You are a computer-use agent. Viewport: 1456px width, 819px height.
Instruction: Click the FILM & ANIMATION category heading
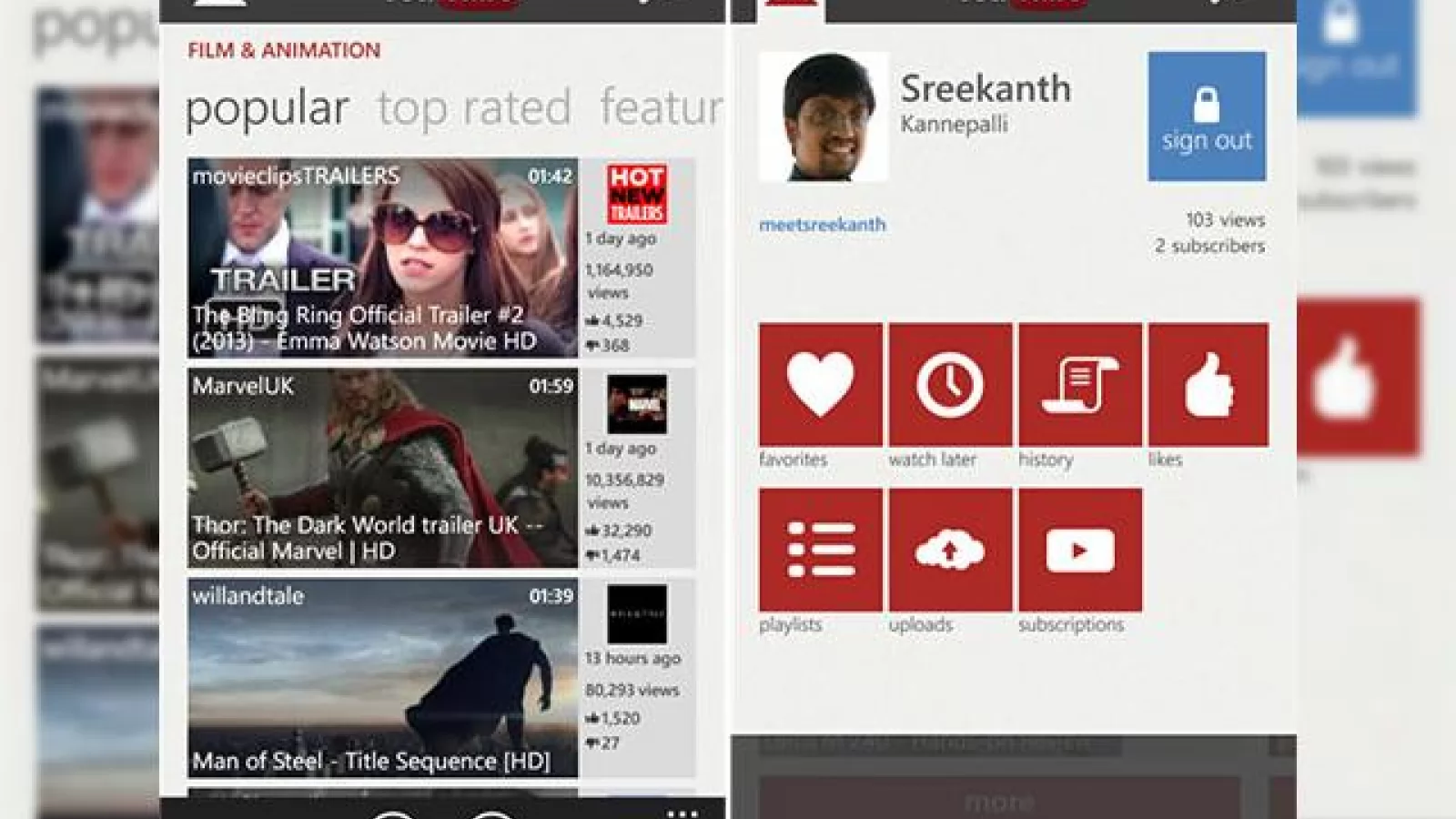[x=284, y=51]
